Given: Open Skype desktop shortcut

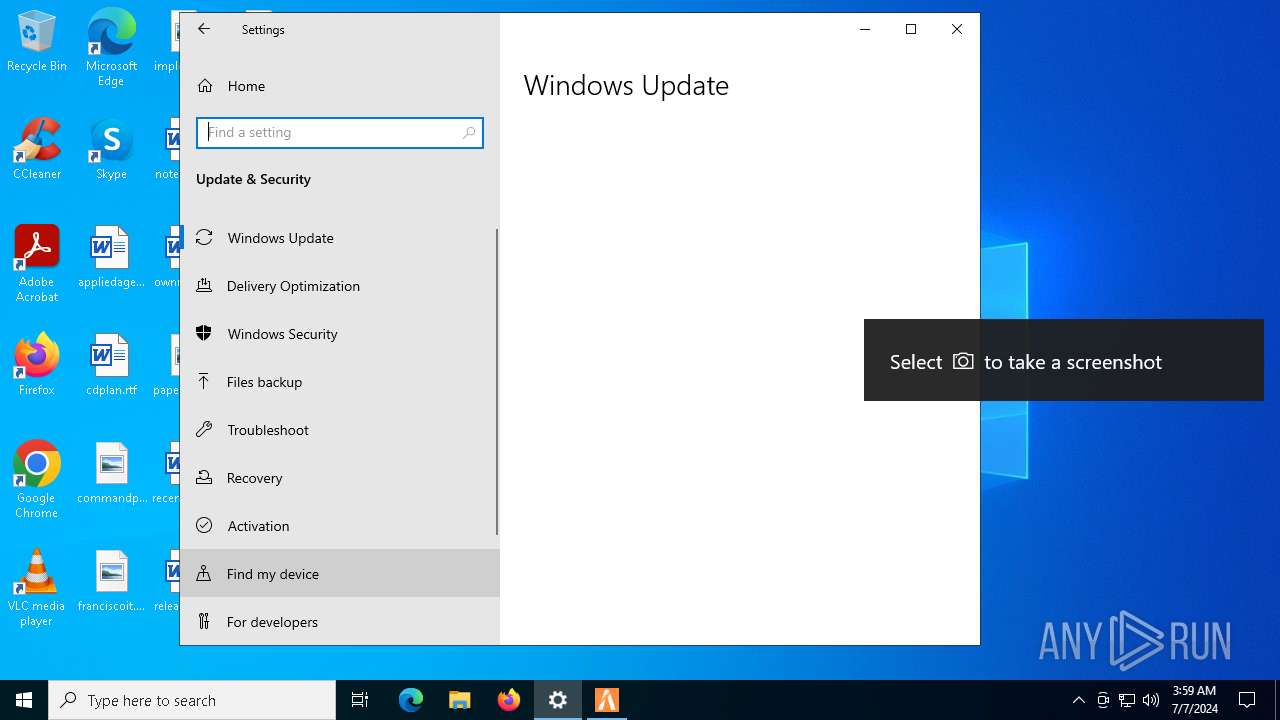Looking at the screenshot, I should 111,150.
